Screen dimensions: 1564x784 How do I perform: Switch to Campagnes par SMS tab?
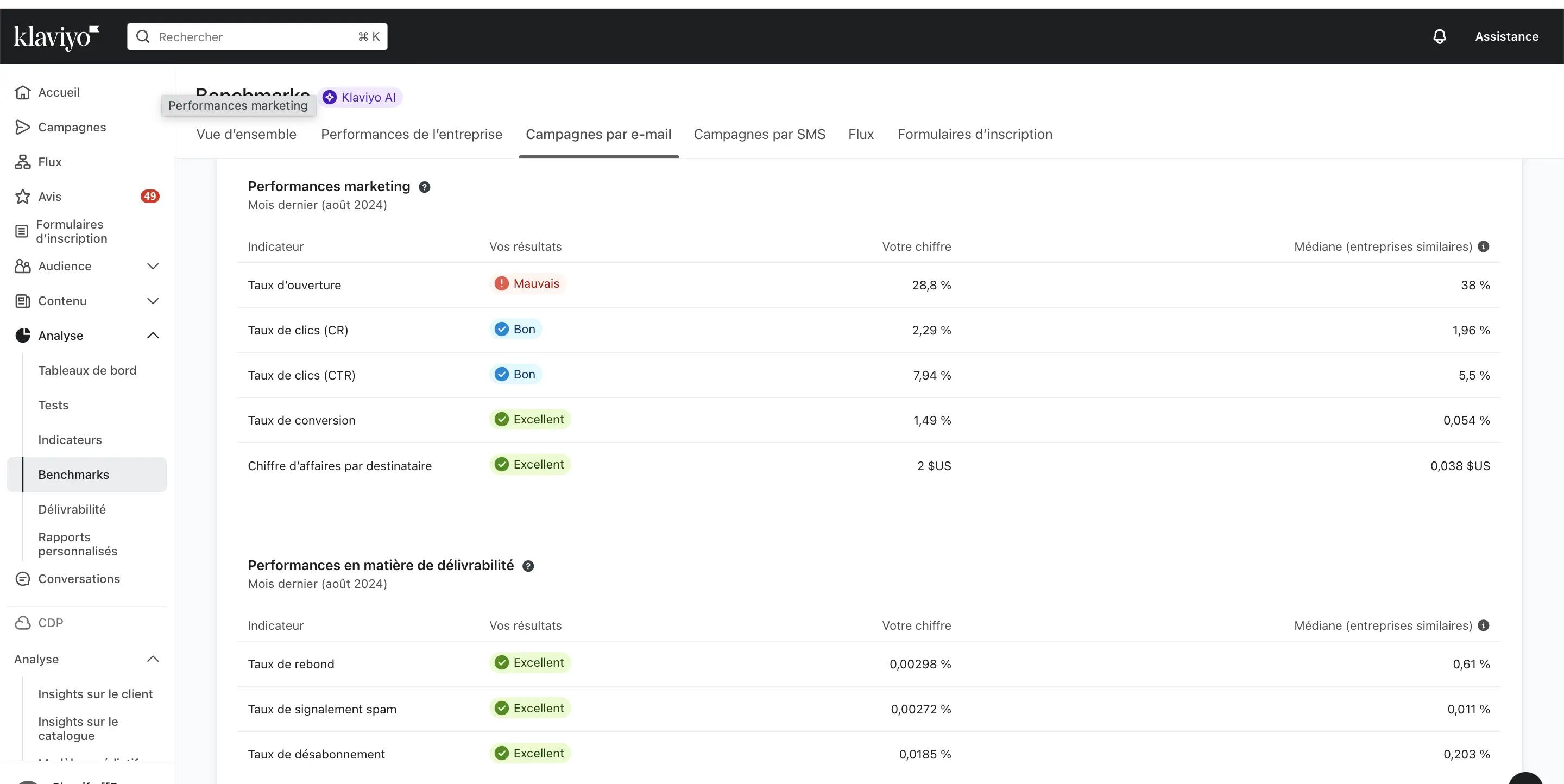(x=759, y=134)
